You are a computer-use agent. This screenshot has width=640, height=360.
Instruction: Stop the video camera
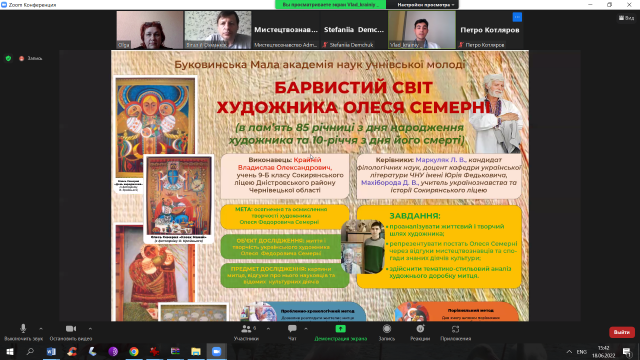click(71, 329)
